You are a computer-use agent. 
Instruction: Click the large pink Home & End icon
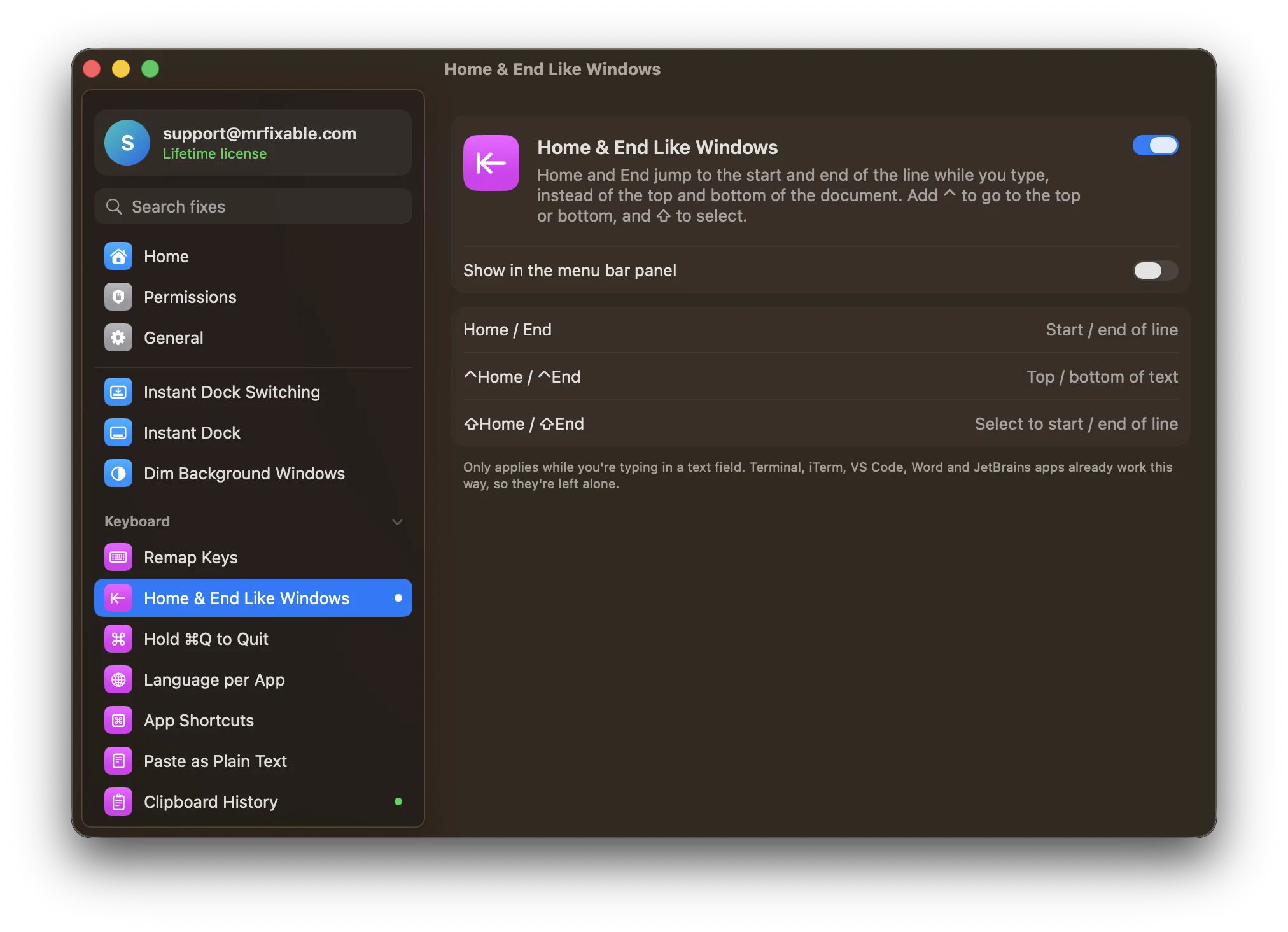(x=491, y=163)
